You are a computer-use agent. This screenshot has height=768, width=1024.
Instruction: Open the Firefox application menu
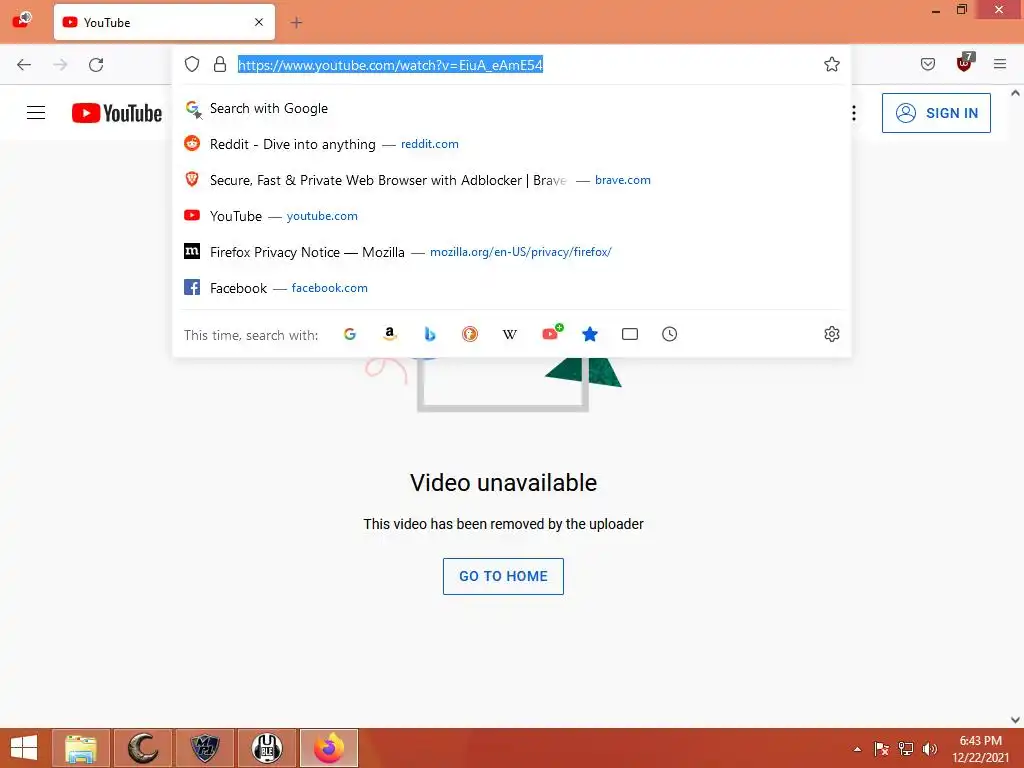(1000, 64)
